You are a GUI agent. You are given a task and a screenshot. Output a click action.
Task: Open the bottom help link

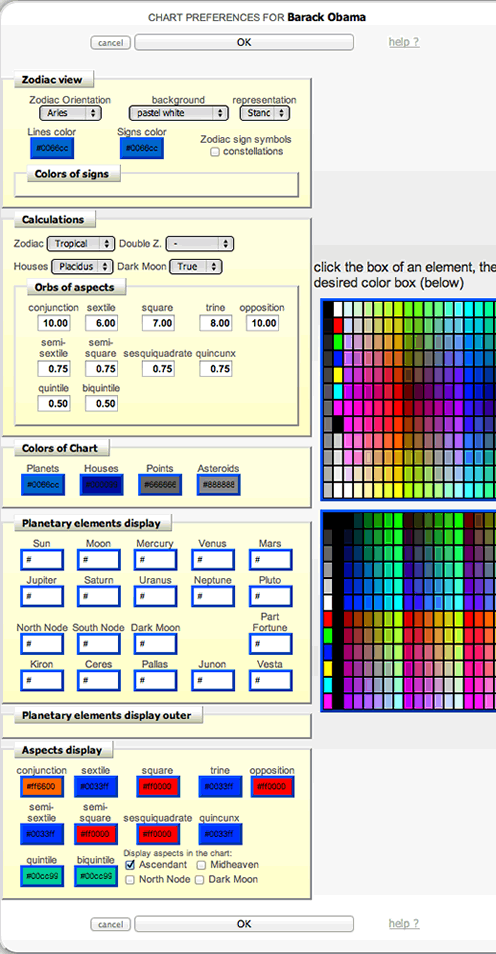(x=404, y=924)
